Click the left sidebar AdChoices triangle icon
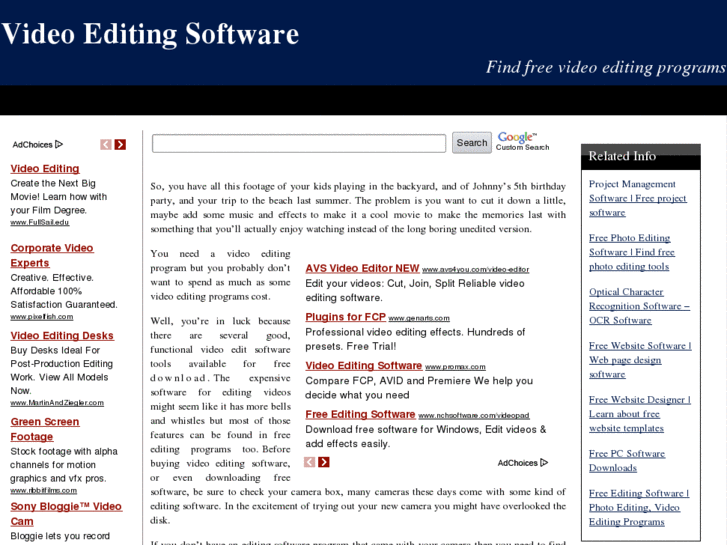The width and height of the screenshot is (727, 545). [59, 144]
